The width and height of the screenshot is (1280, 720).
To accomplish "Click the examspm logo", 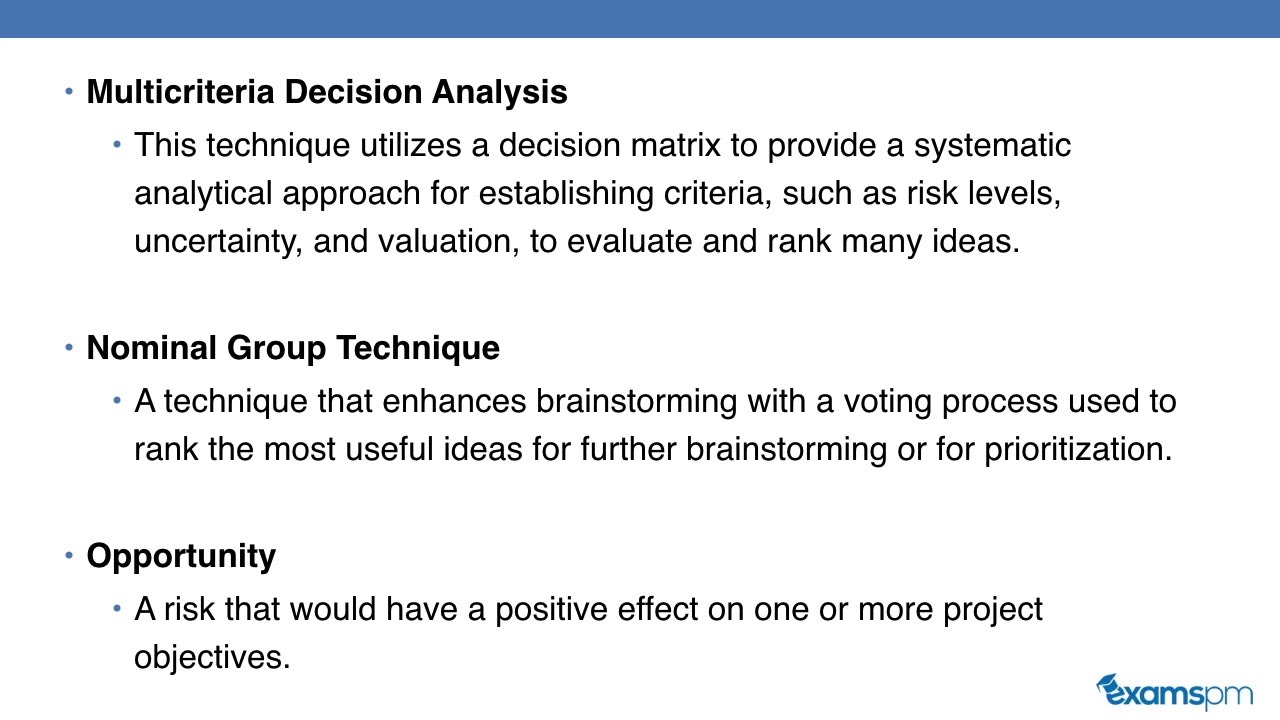I will [1174, 692].
